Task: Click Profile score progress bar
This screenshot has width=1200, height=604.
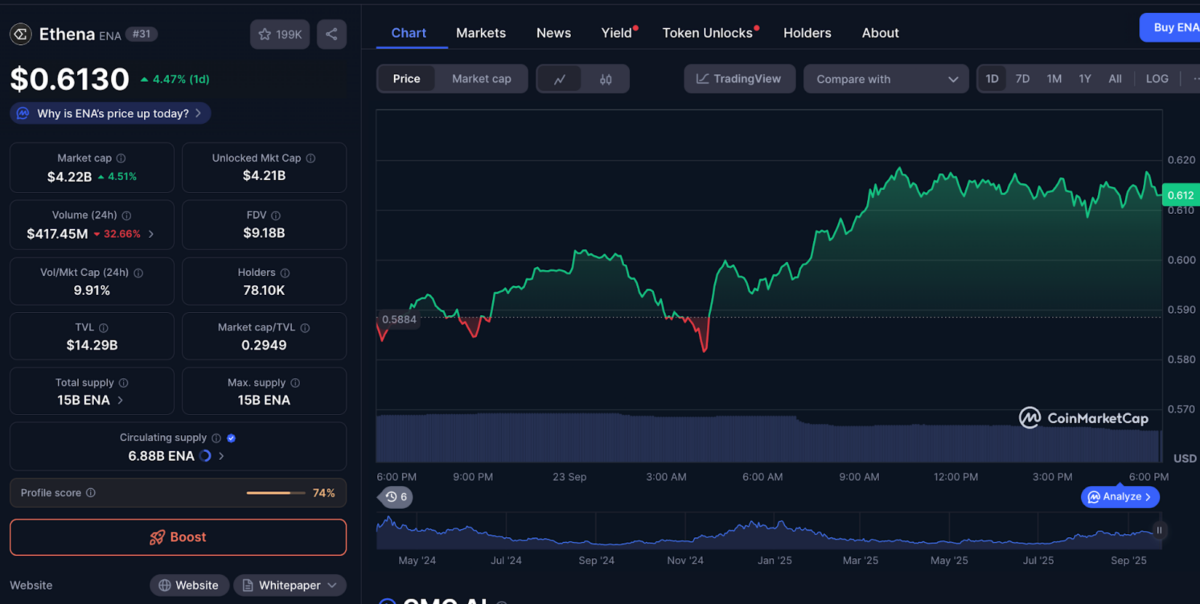Action: pyautogui.click(x=276, y=493)
